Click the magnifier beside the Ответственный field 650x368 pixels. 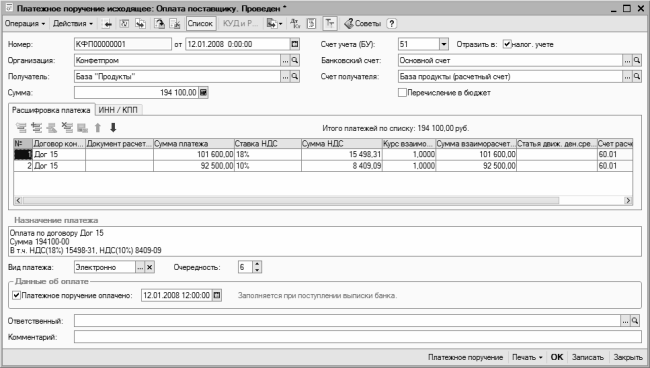635,321
